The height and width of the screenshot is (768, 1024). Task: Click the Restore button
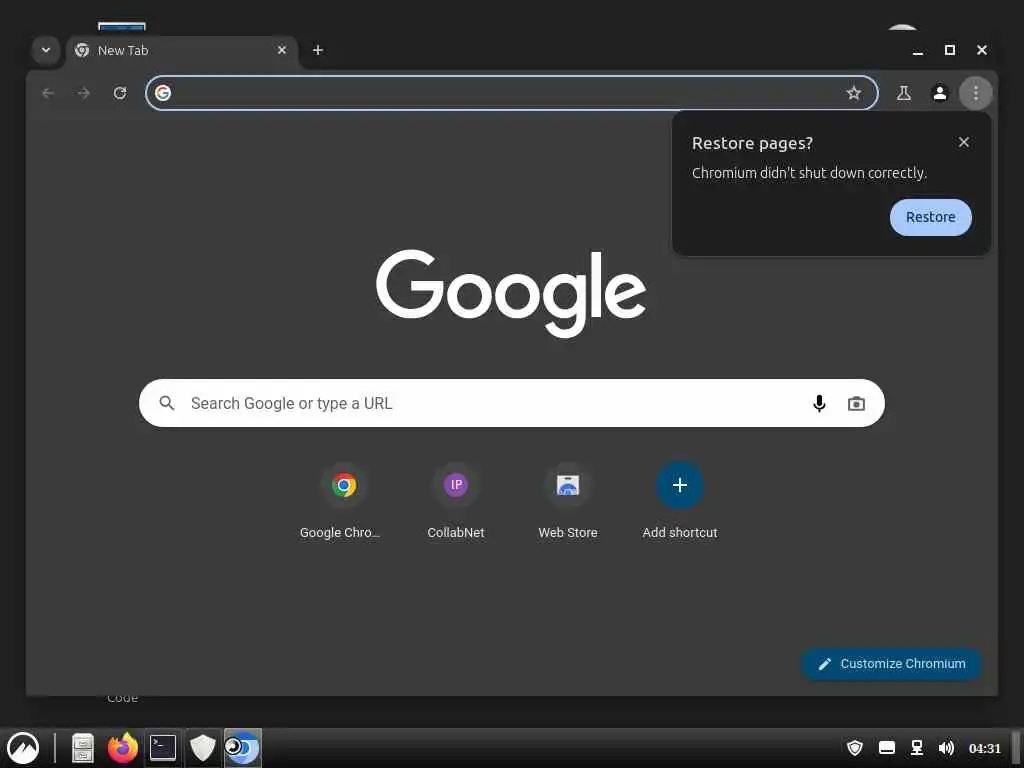[x=931, y=217]
